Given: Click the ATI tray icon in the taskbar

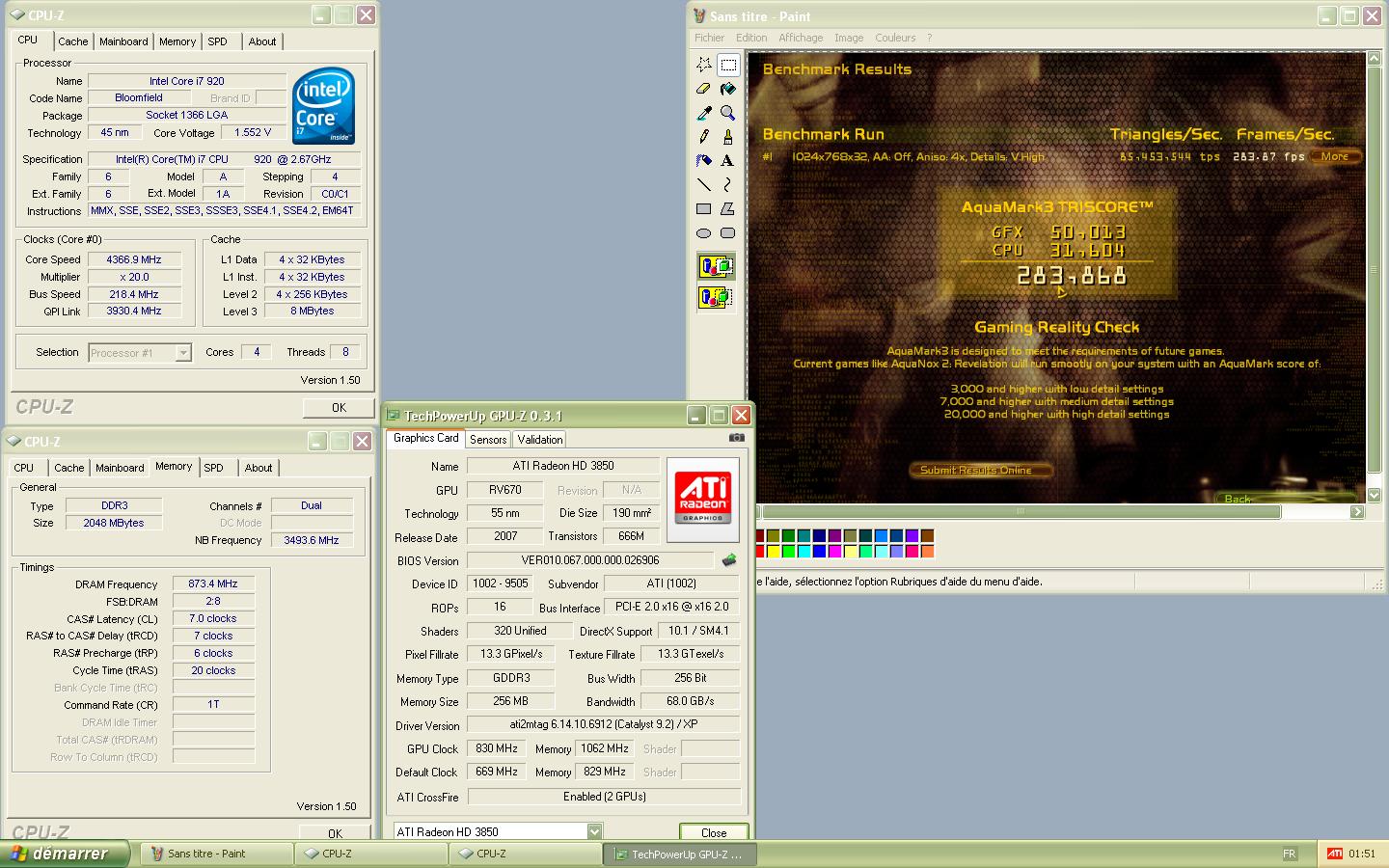Looking at the screenshot, I should [1335, 854].
